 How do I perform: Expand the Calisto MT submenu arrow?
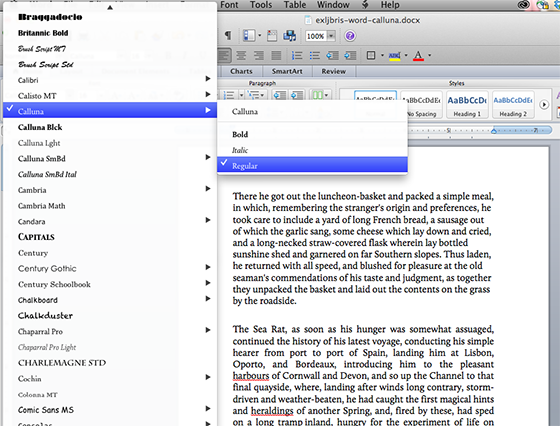click(x=208, y=94)
